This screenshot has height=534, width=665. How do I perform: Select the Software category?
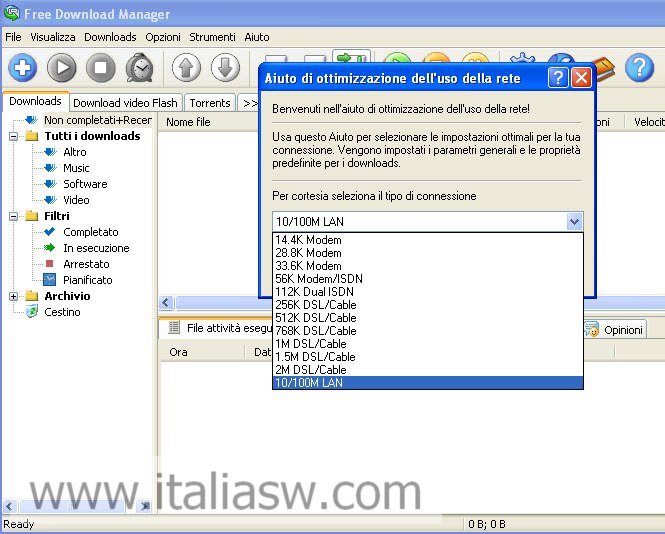tap(85, 184)
